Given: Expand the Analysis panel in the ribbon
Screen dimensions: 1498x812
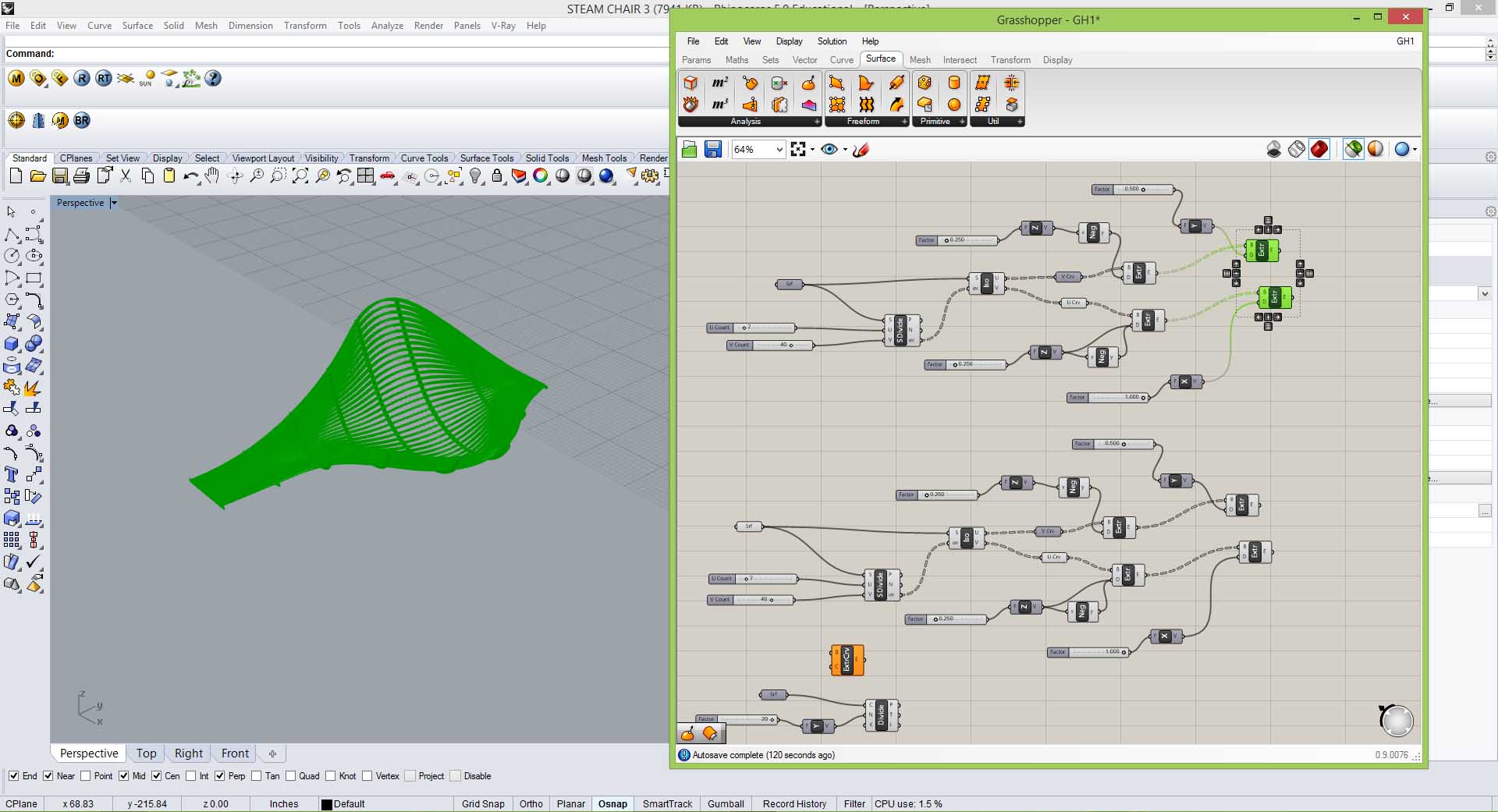Looking at the screenshot, I should click(817, 122).
